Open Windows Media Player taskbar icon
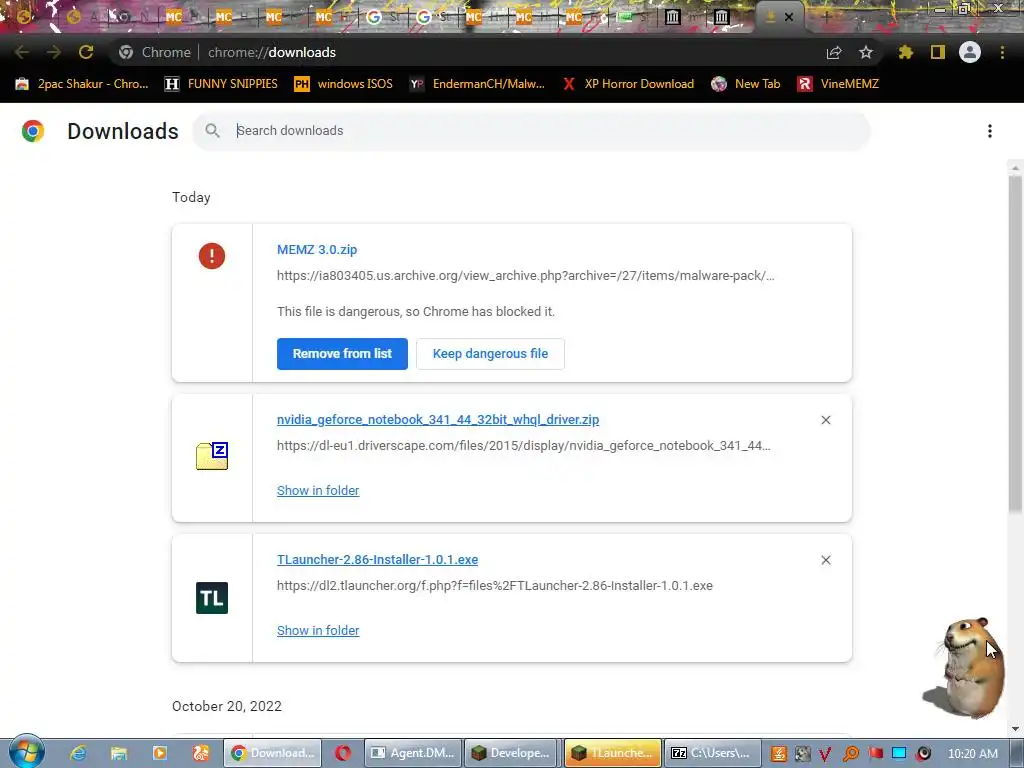 [x=160, y=753]
